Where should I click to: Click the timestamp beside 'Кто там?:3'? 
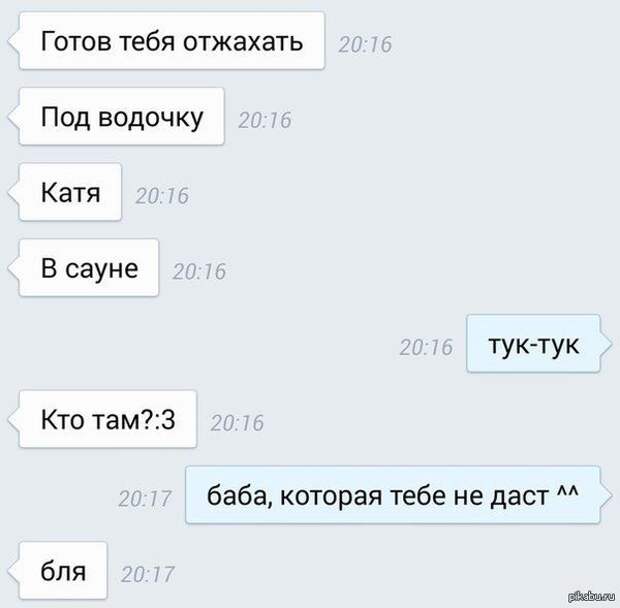237,423
